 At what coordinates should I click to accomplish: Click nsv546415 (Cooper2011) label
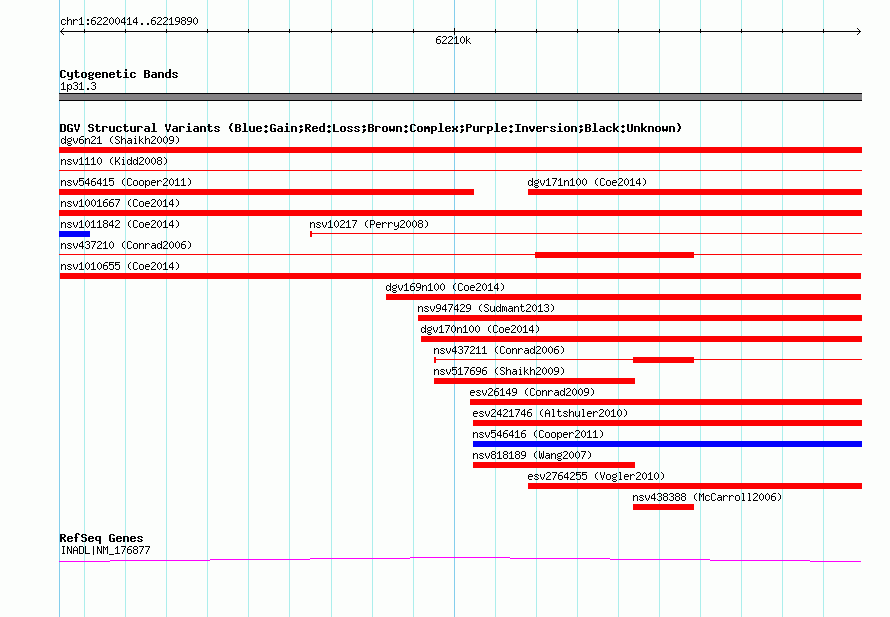126,182
